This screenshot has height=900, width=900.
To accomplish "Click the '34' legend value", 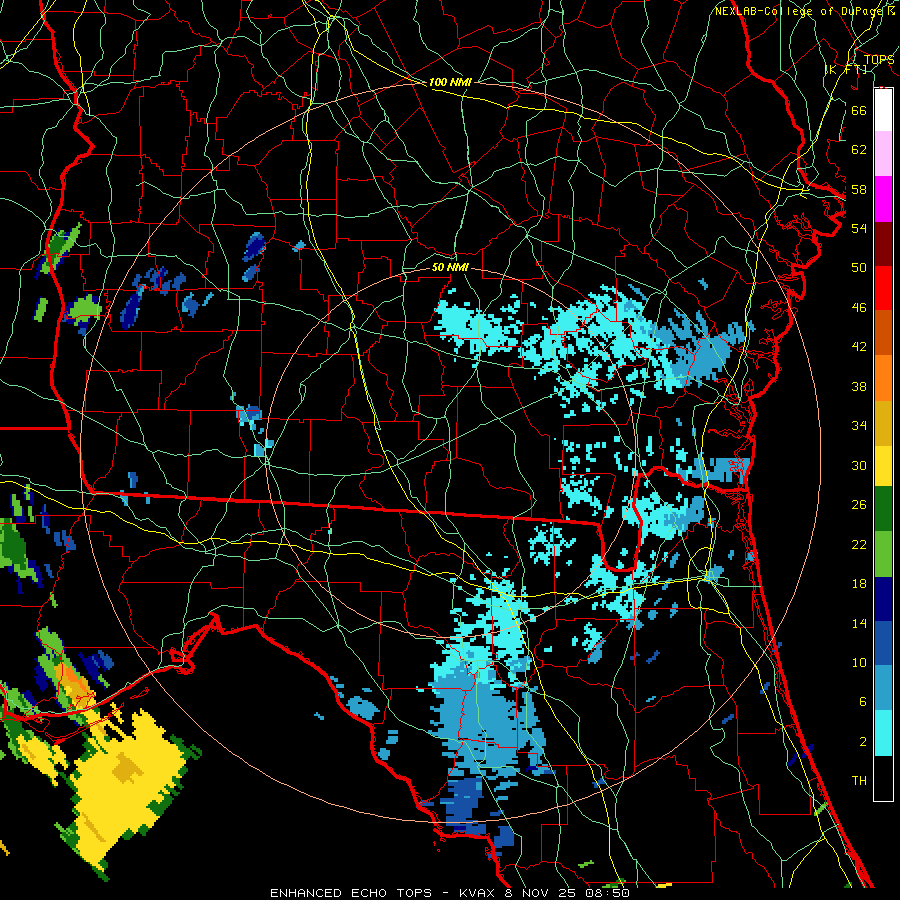I will (x=859, y=426).
